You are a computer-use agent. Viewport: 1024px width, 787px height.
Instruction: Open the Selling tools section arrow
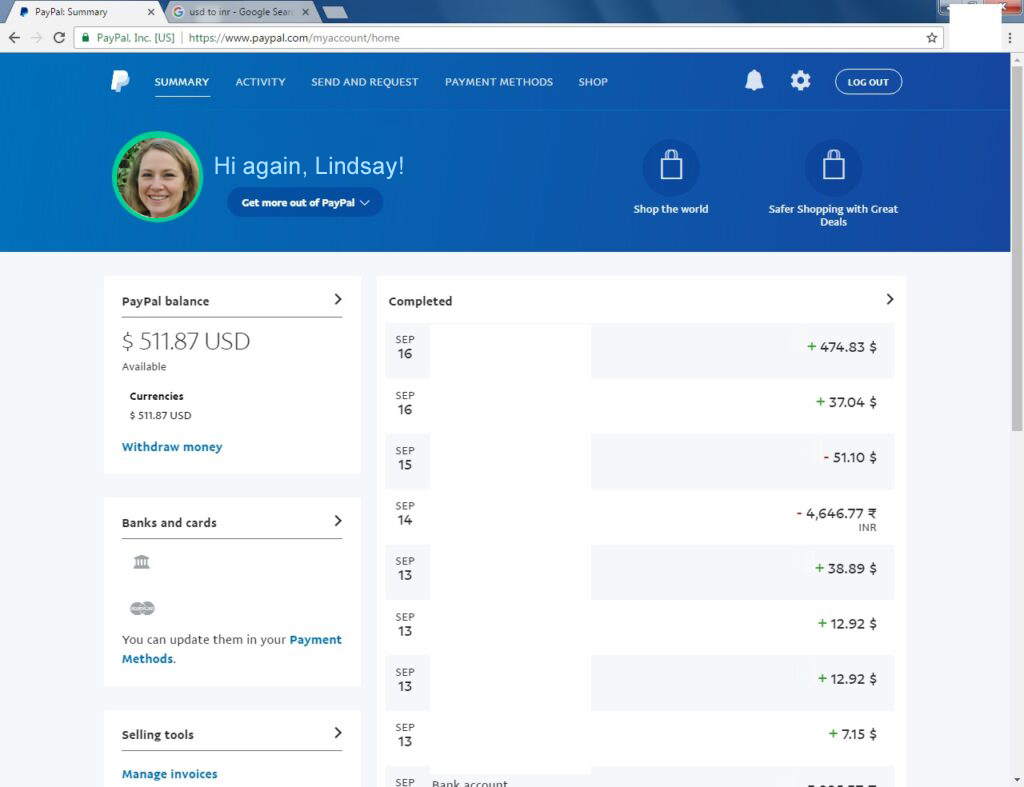point(338,733)
